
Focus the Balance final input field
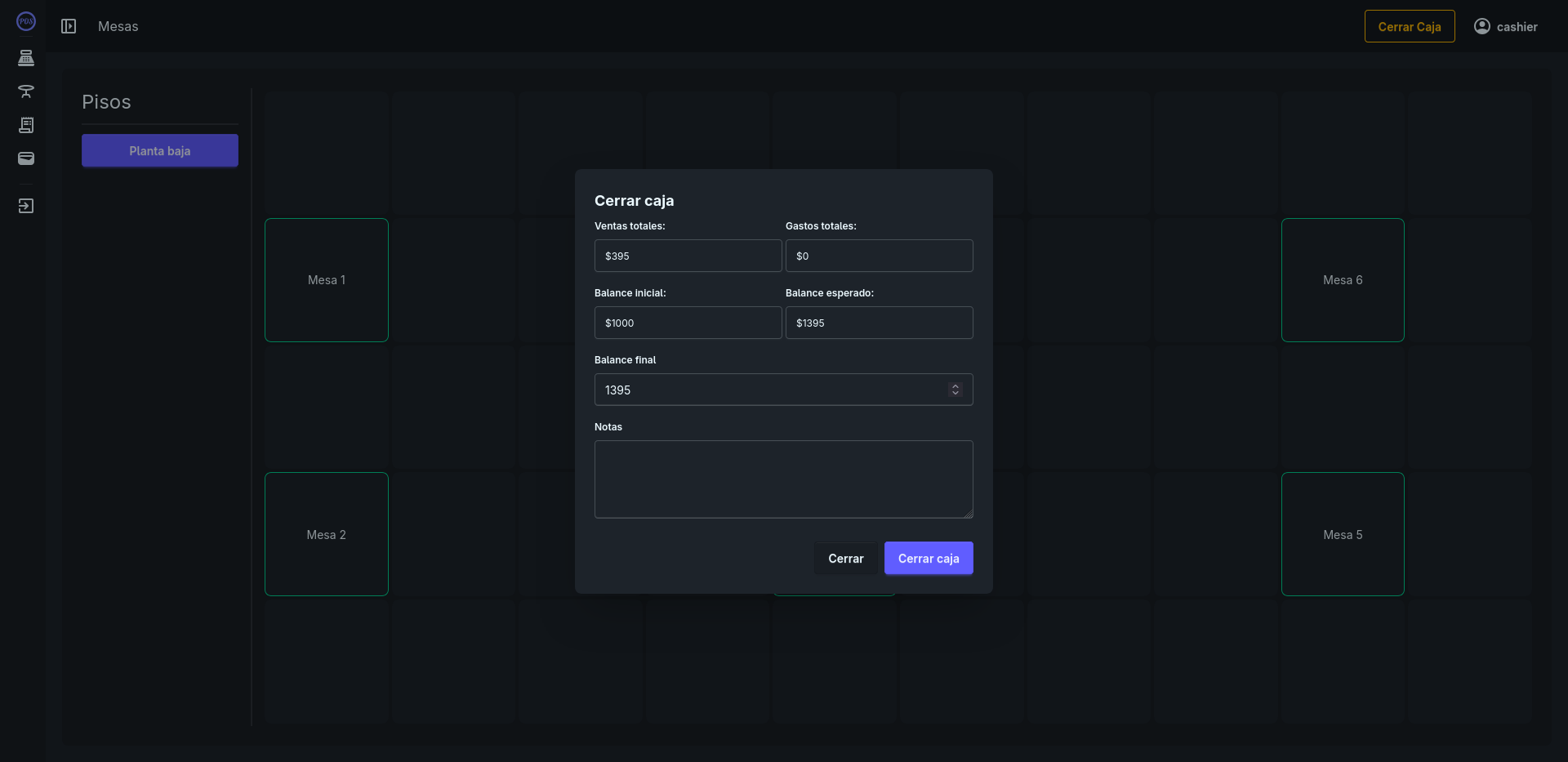(768, 390)
